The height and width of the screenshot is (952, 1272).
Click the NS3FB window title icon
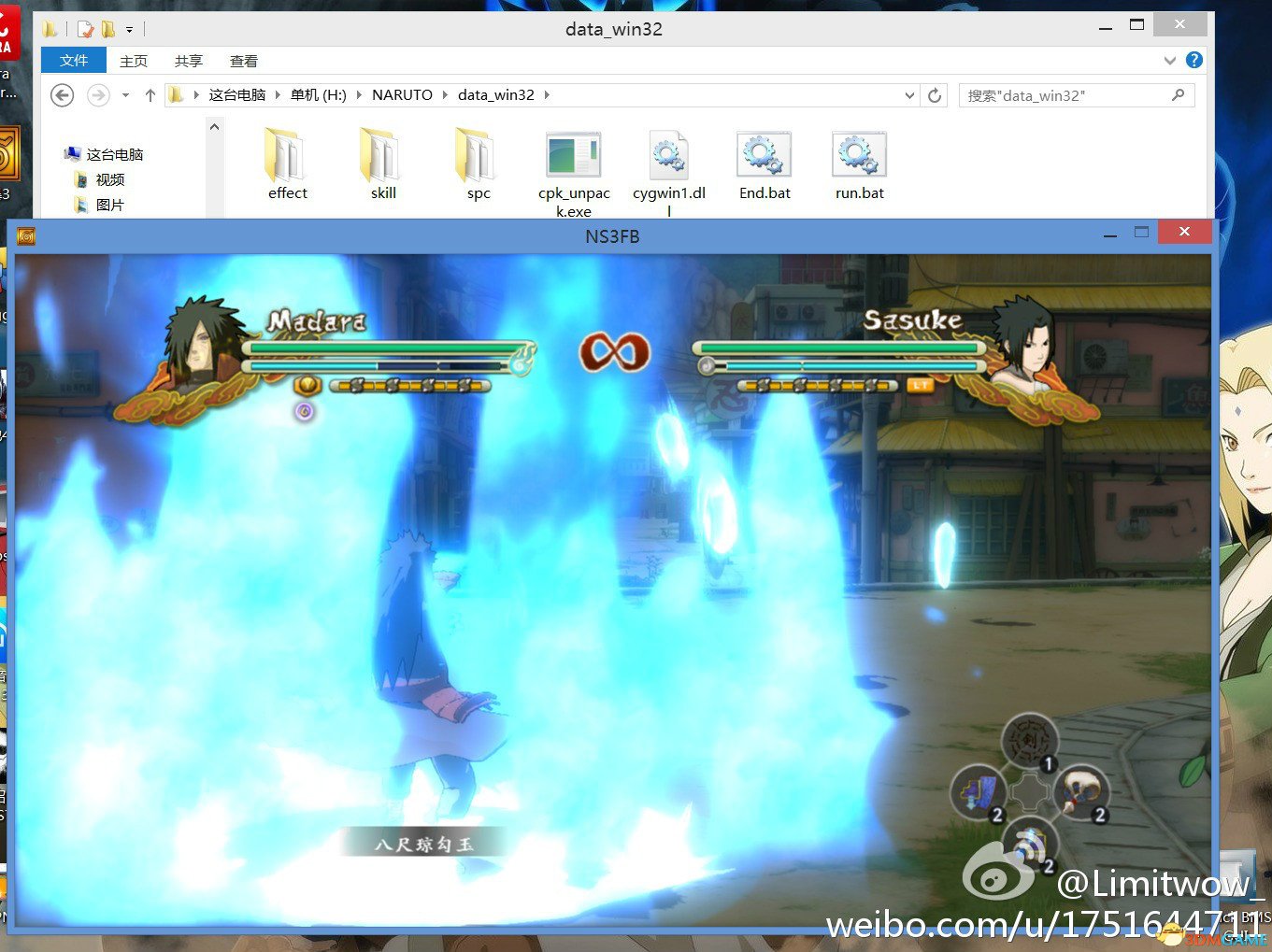pos(26,236)
